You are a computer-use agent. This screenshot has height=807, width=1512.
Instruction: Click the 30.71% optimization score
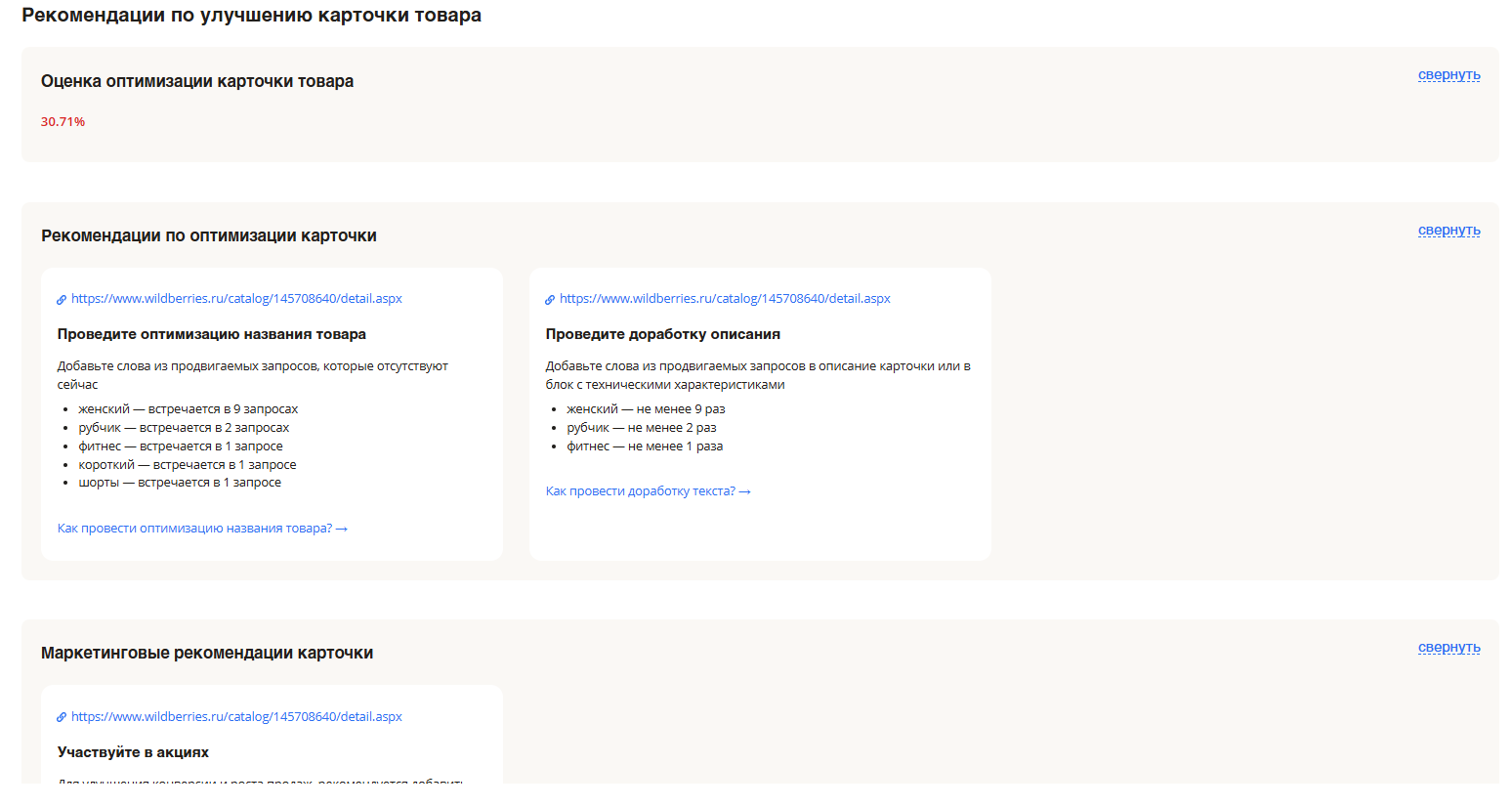pyautogui.click(x=63, y=122)
